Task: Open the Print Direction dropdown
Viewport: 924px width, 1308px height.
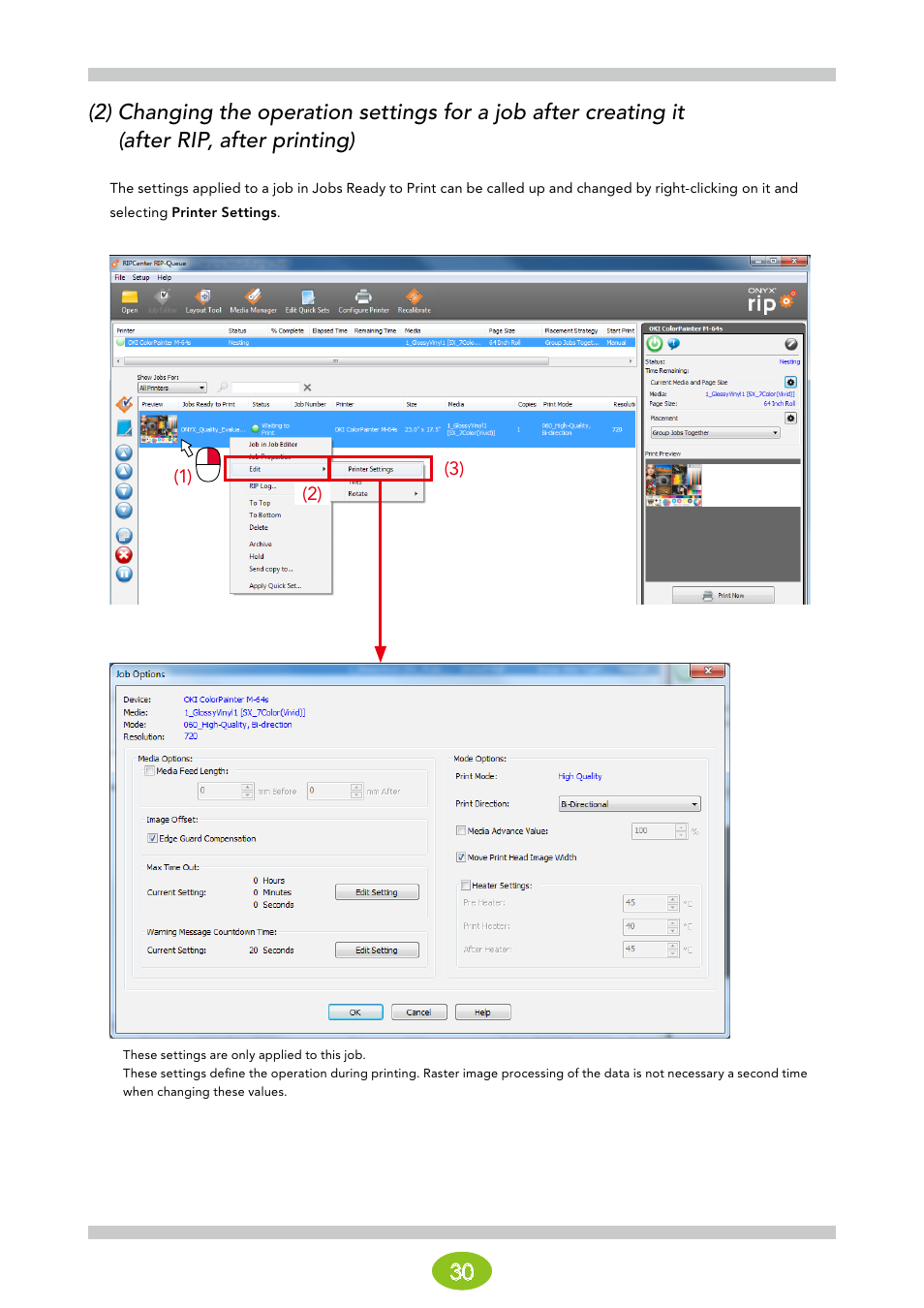Action: point(630,804)
